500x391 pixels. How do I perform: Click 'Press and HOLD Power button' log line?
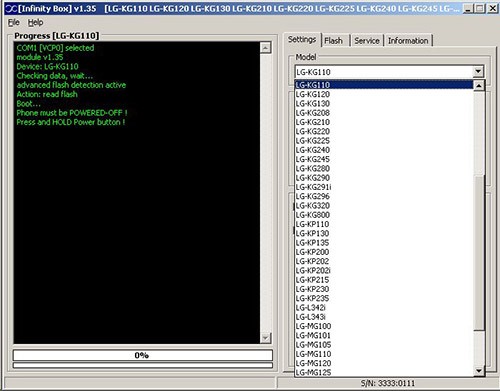click(x=71, y=122)
